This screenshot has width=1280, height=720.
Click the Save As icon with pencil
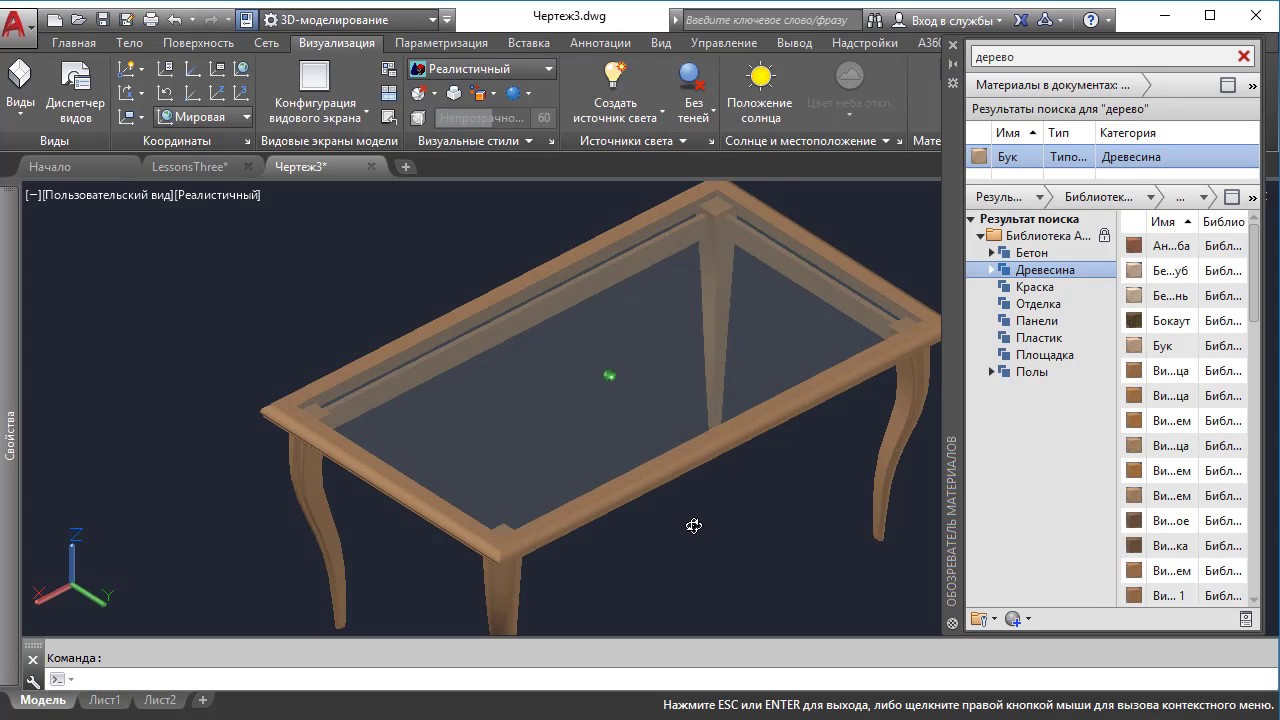coord(126,20)
